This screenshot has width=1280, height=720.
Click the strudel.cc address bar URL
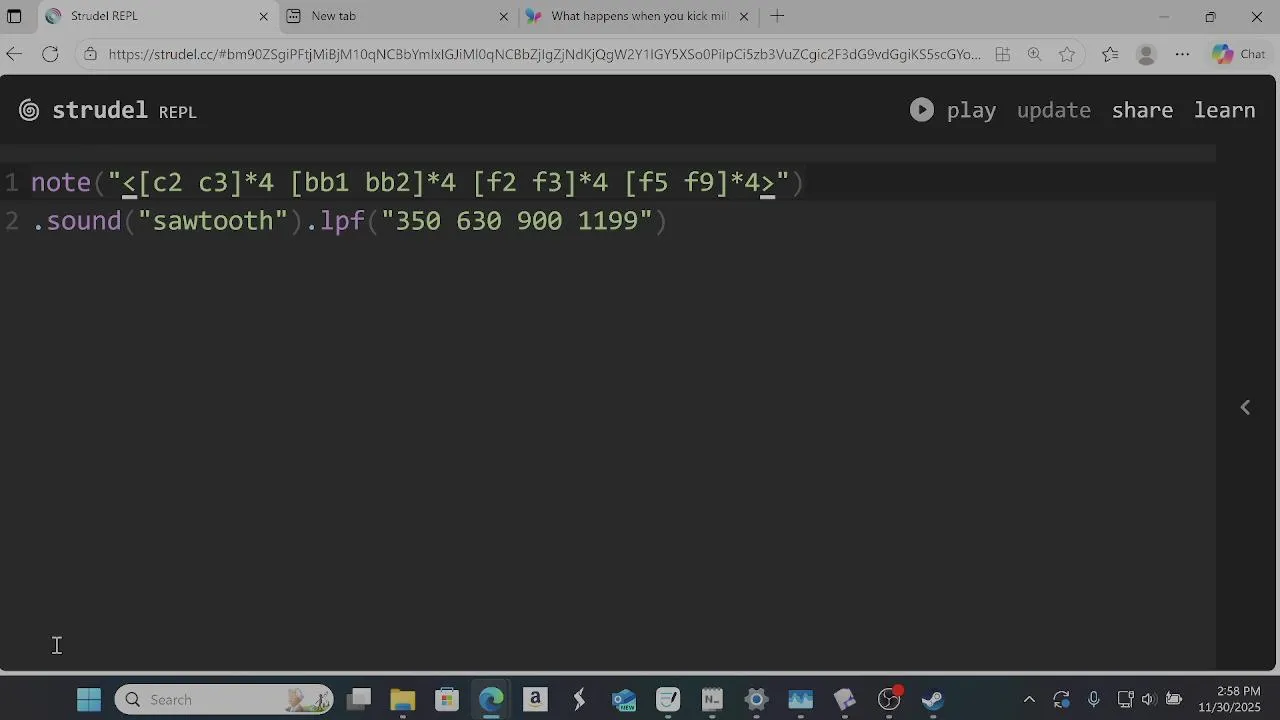[545, 55]
